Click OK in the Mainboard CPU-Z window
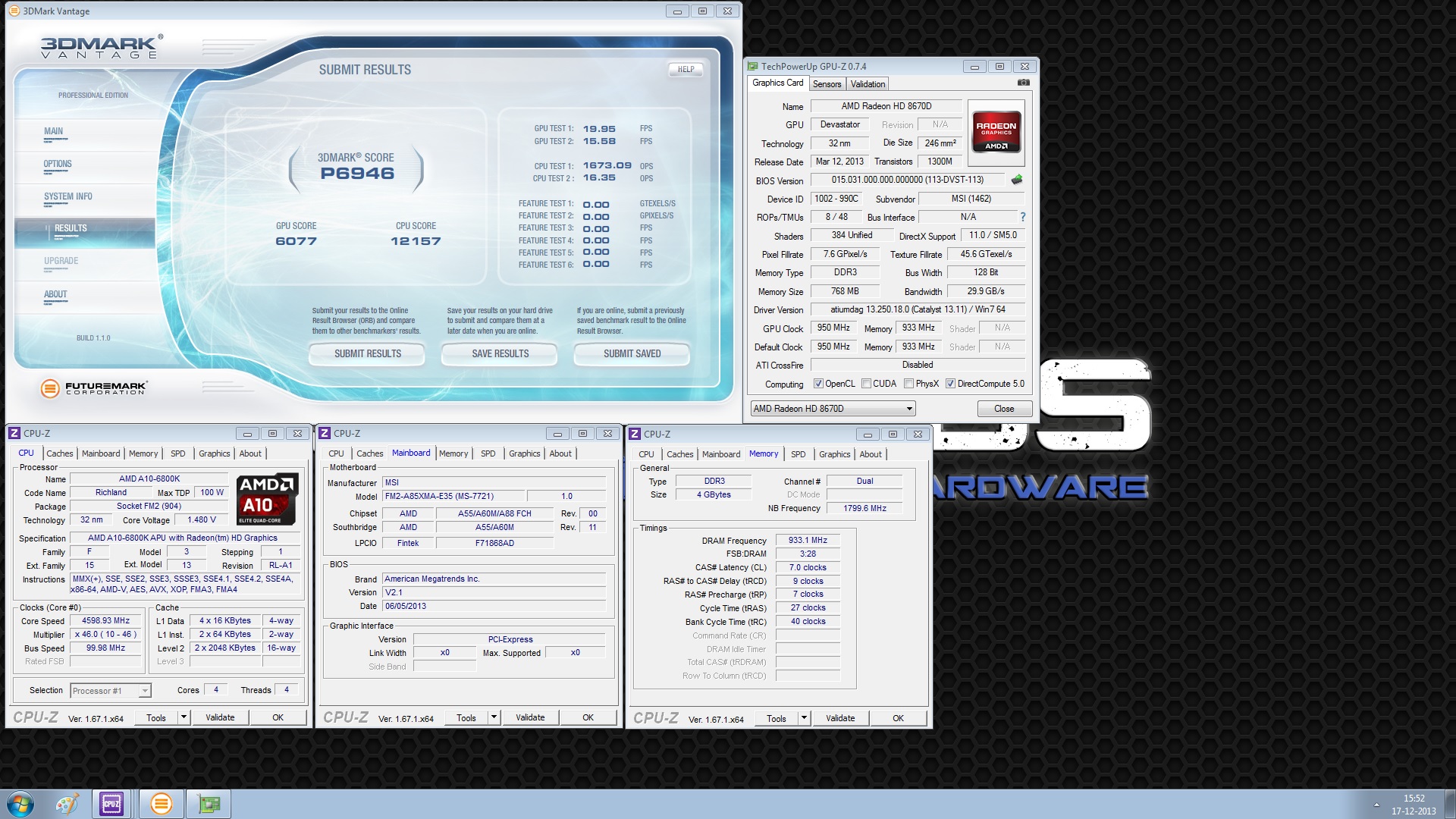This screenshot has height=819, width=1456. pos(588,717)
